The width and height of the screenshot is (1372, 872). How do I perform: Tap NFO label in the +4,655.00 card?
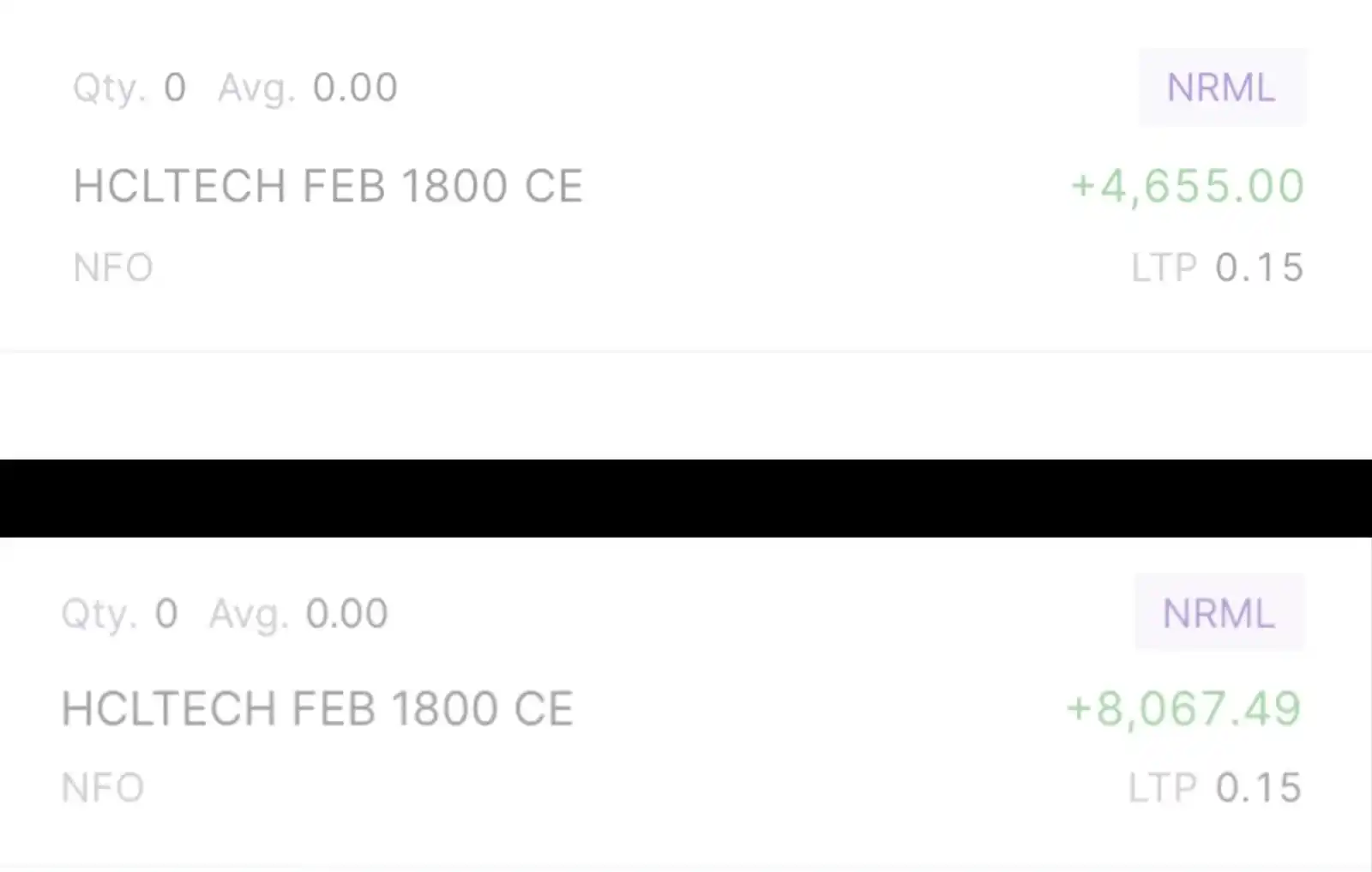113,268
